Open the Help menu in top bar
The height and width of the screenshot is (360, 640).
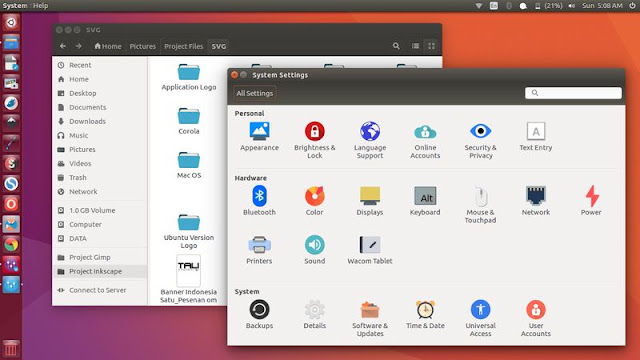(40, 6)
